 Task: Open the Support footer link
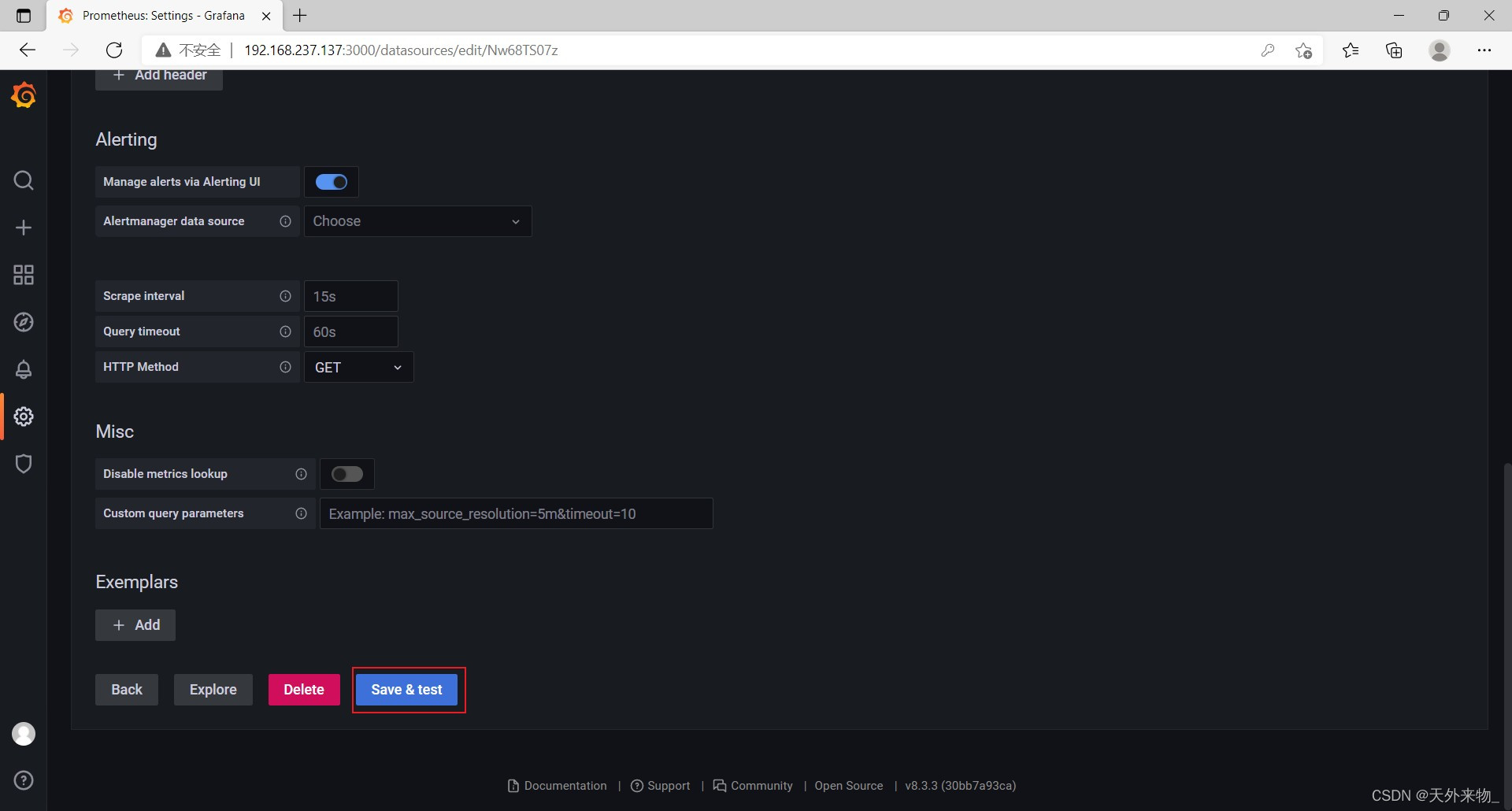click(661, 786)
